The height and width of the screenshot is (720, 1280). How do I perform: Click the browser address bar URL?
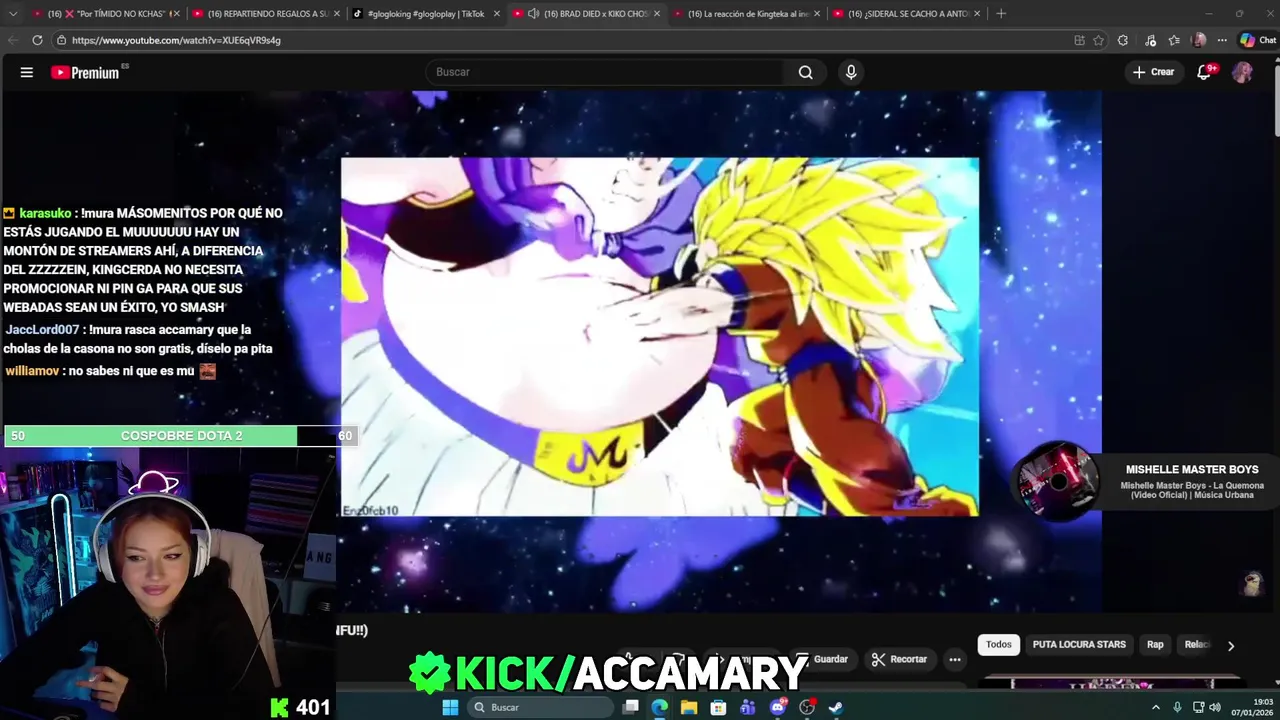pyautogui.click(x=176, y=40)
